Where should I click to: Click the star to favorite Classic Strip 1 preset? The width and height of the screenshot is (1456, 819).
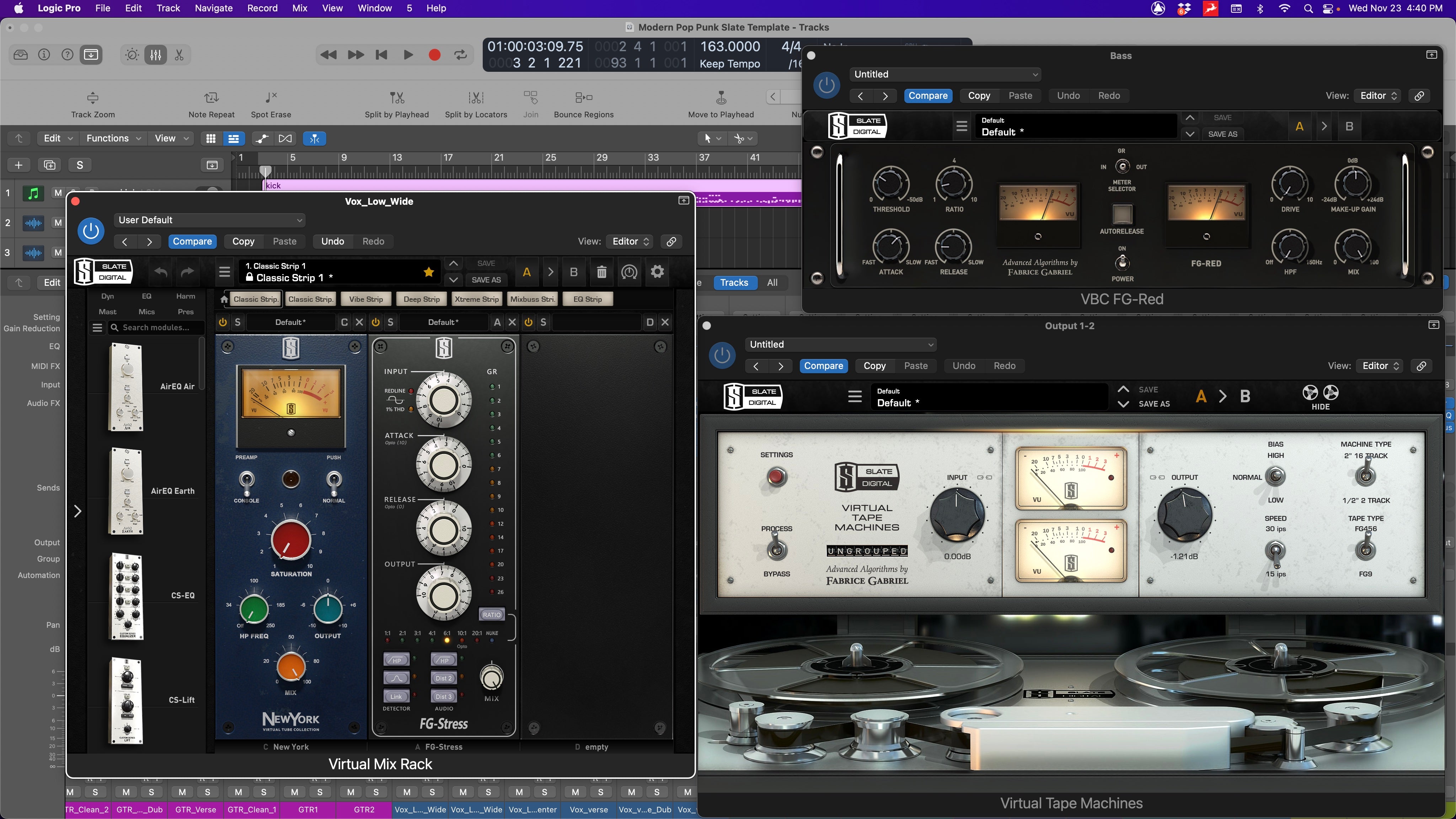428,272
